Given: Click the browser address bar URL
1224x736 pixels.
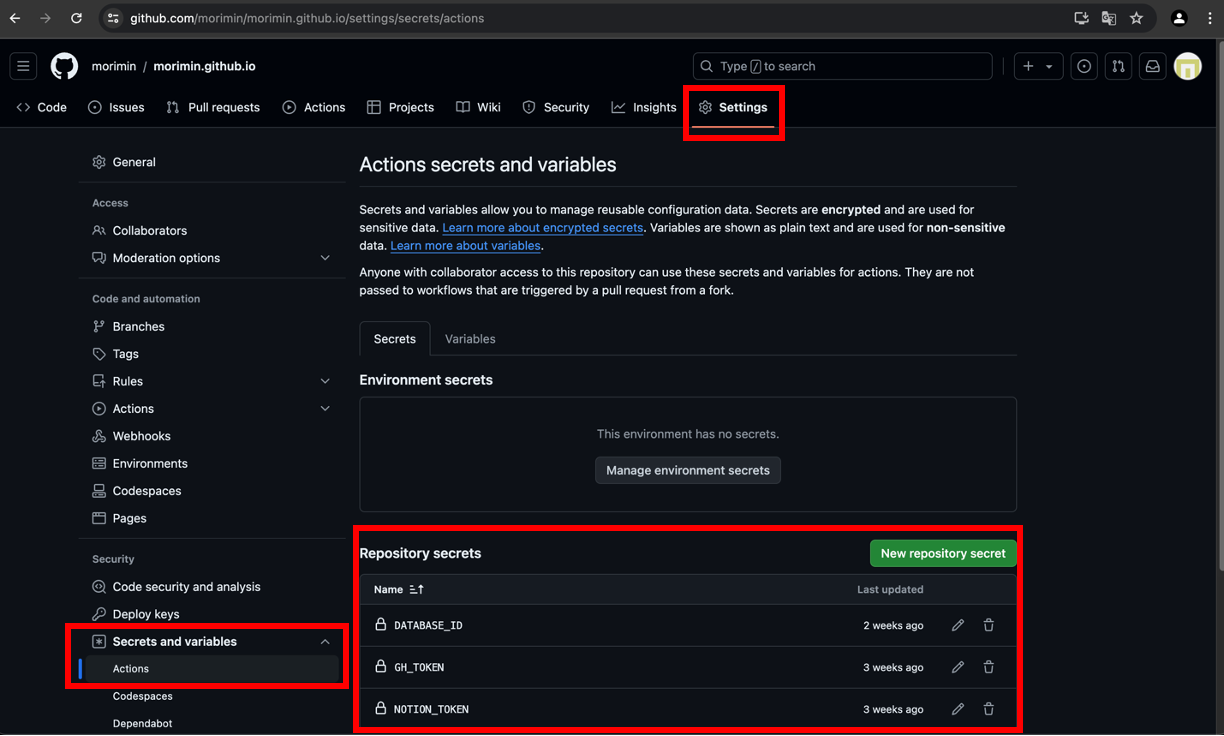Looking at the screenshot, I should 307,18.
